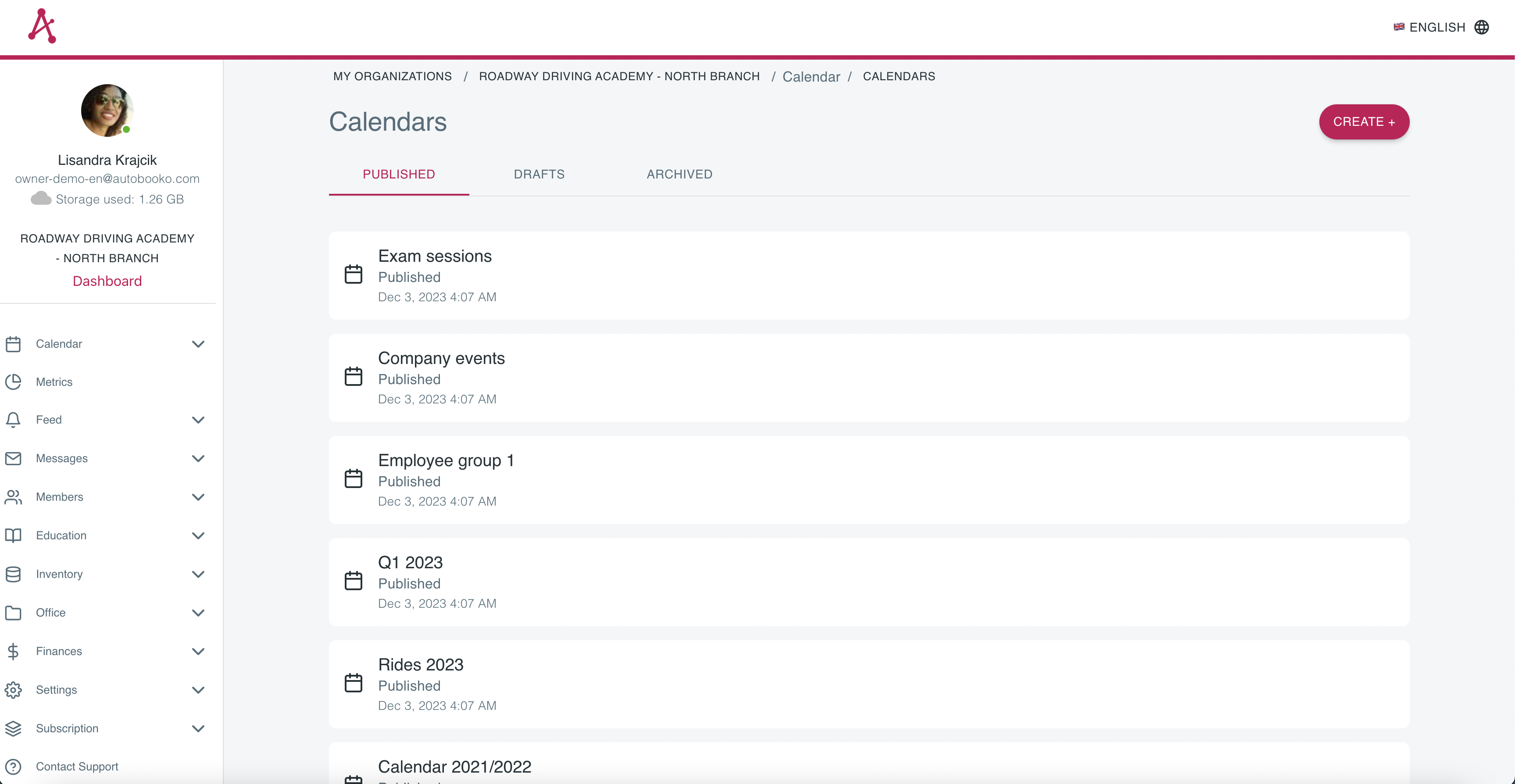Expand the Settings menu chevron
The height and width of the screenshot is (784, 1515).
pos(198,690)
